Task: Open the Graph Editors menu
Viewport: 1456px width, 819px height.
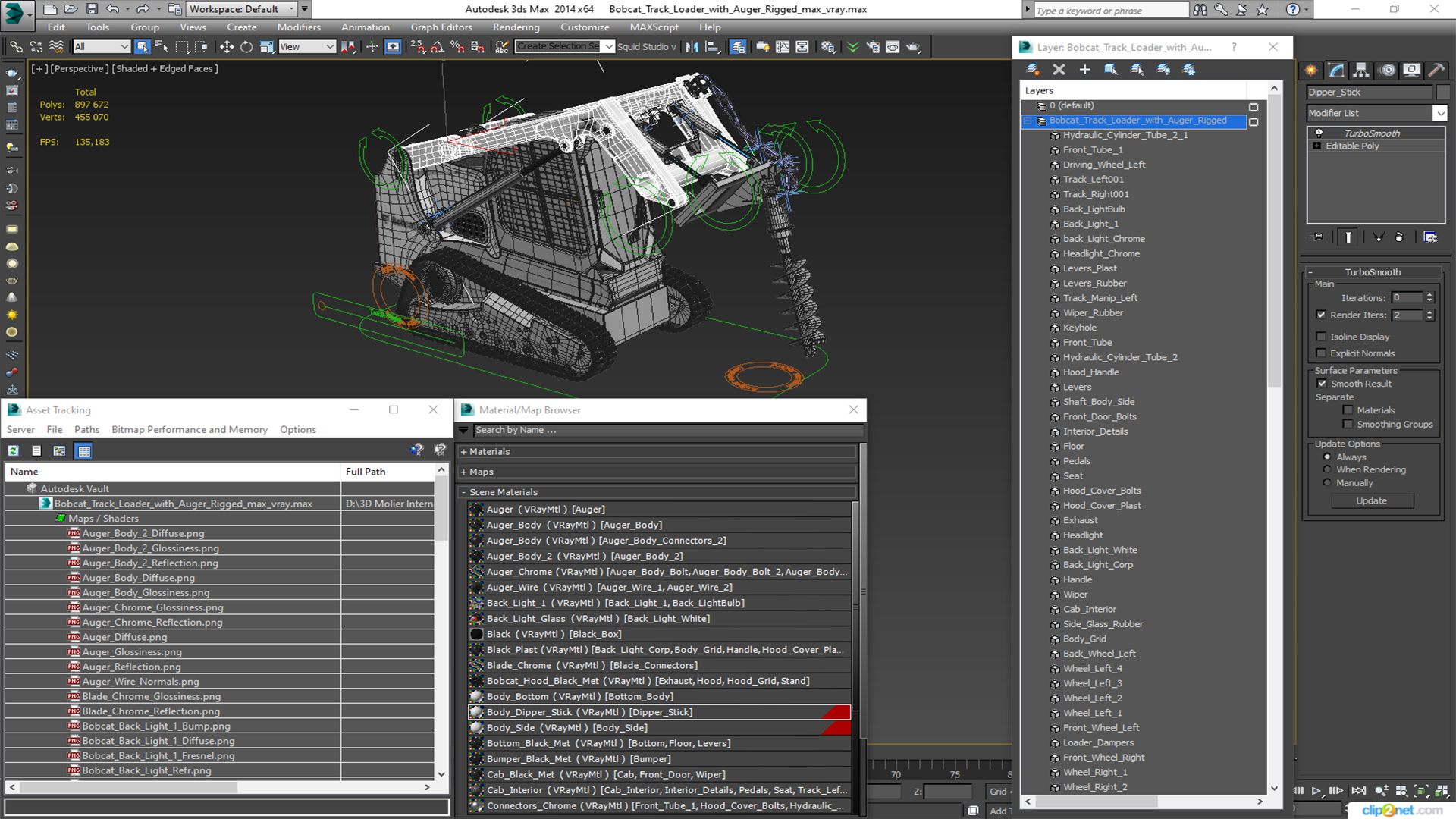Action: pyautogui.click(x=441, y=27)
